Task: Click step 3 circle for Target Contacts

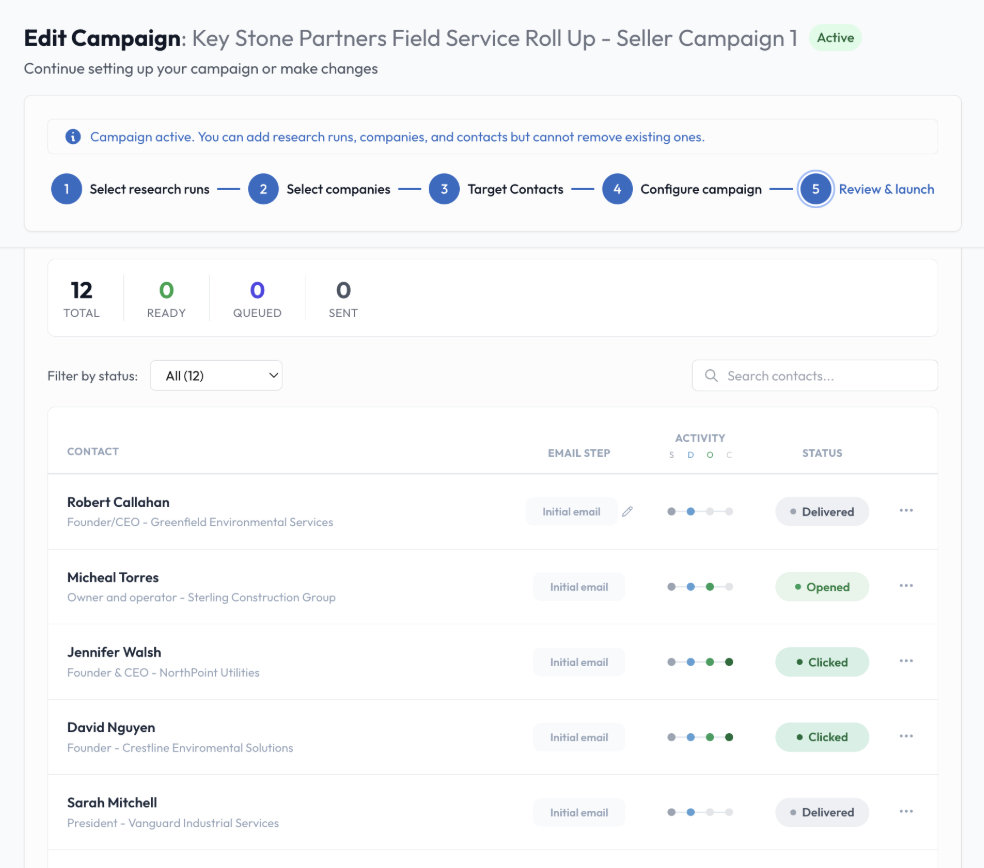Action: click(x=444, y=189)
